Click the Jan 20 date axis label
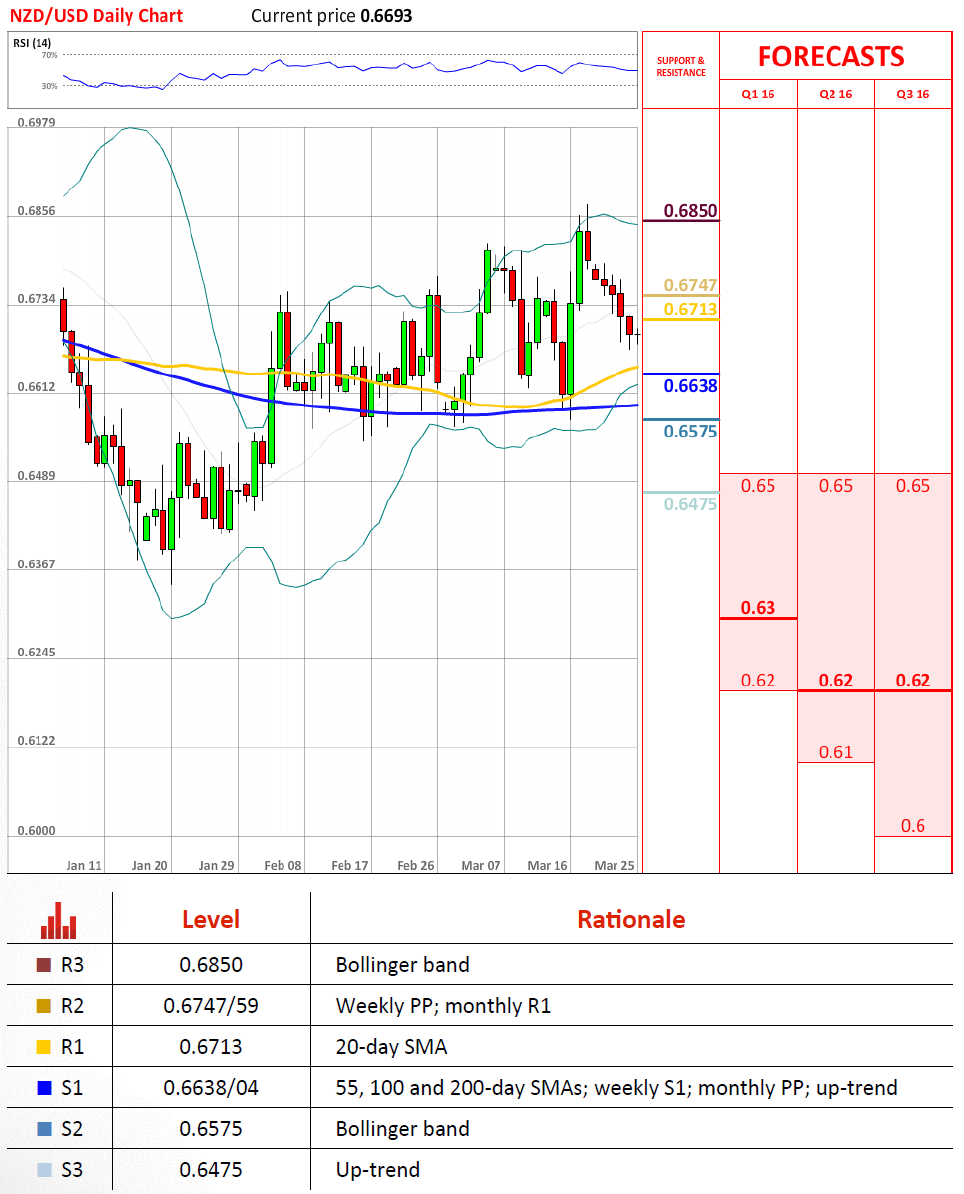The width and height of the screenshot is (964, 1194). point(149,866)
